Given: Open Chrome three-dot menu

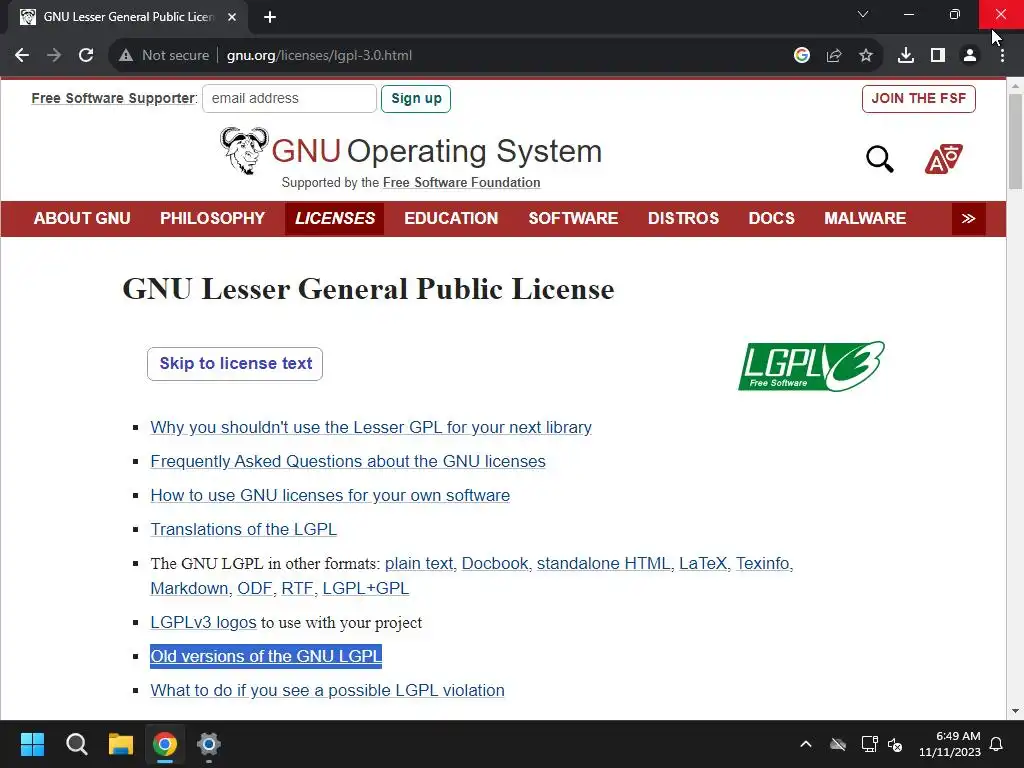Looking at the screenshot, I should click(x=1002, y=56).
